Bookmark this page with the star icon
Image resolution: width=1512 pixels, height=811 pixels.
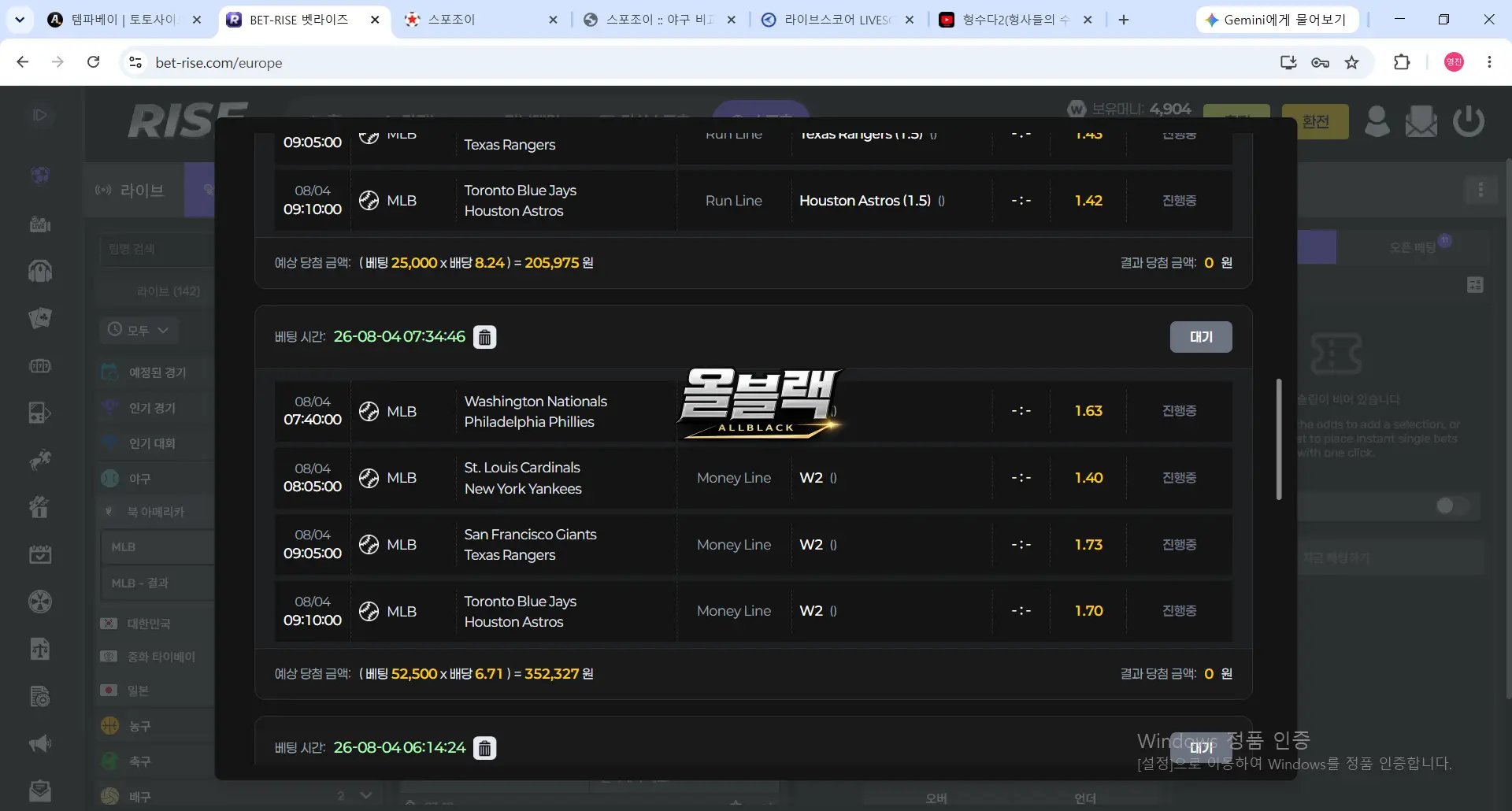pyautogui.click(x=1352, y=63)
